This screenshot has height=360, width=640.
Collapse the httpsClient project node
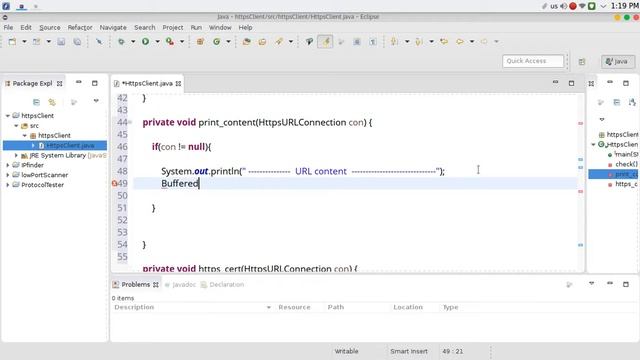coord(8,116)
